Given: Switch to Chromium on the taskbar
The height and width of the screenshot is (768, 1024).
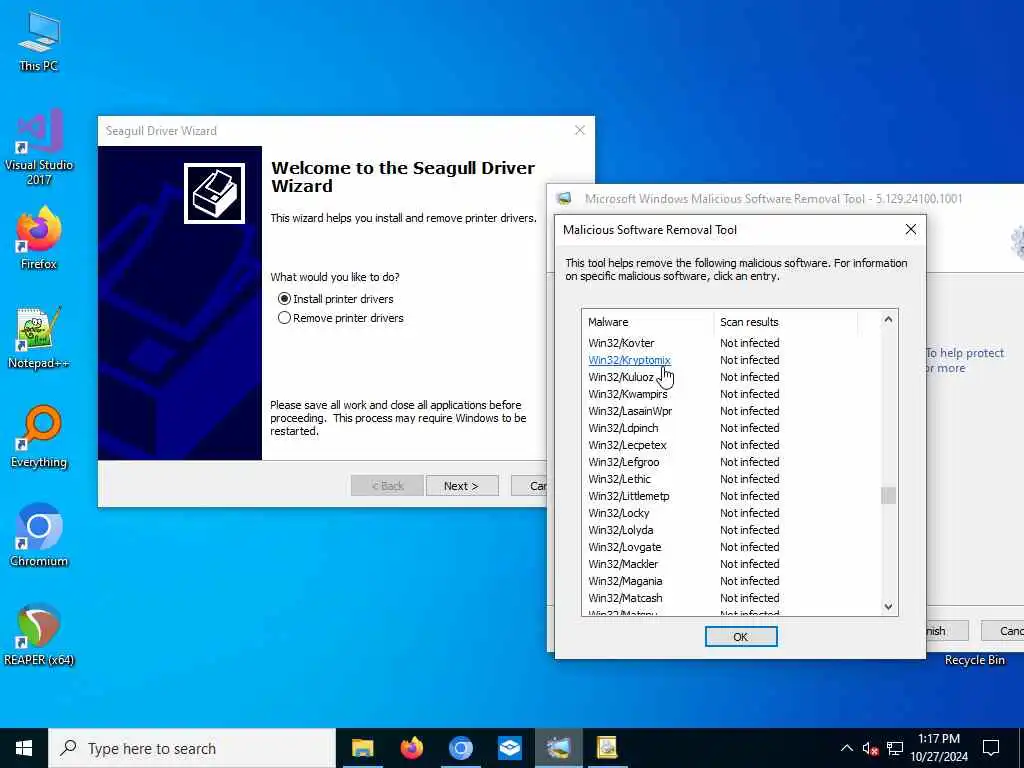Looking at the screenshot, I should (x=460, y=748).
